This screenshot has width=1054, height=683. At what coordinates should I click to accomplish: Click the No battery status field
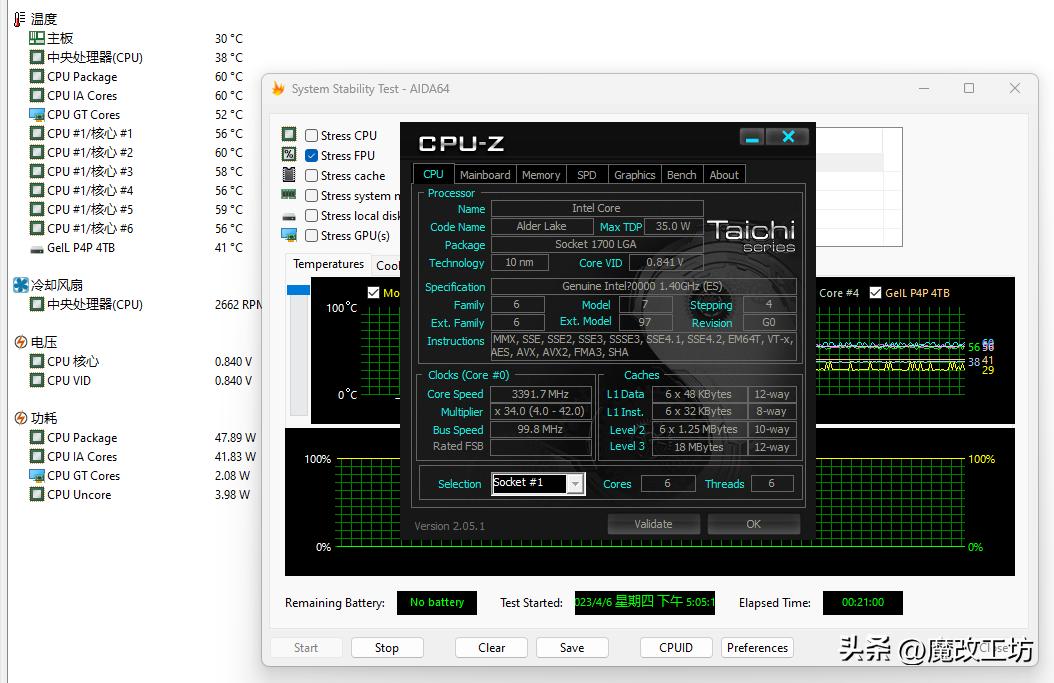[x=437, y=602]
